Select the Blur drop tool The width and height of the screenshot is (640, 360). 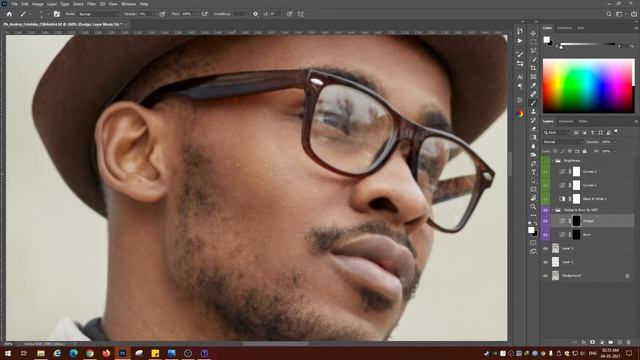[533, 146]
